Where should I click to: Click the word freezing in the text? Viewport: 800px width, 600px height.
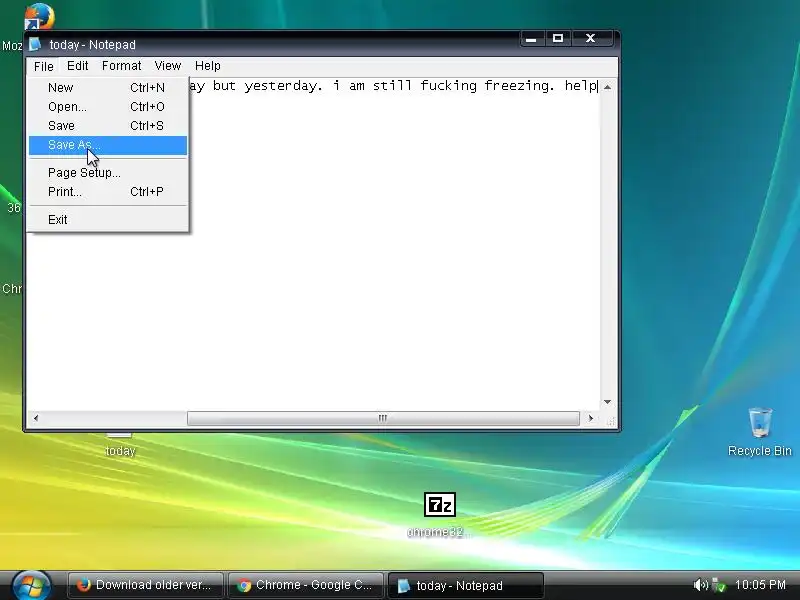pyautogui.click(x=519, y=86)
